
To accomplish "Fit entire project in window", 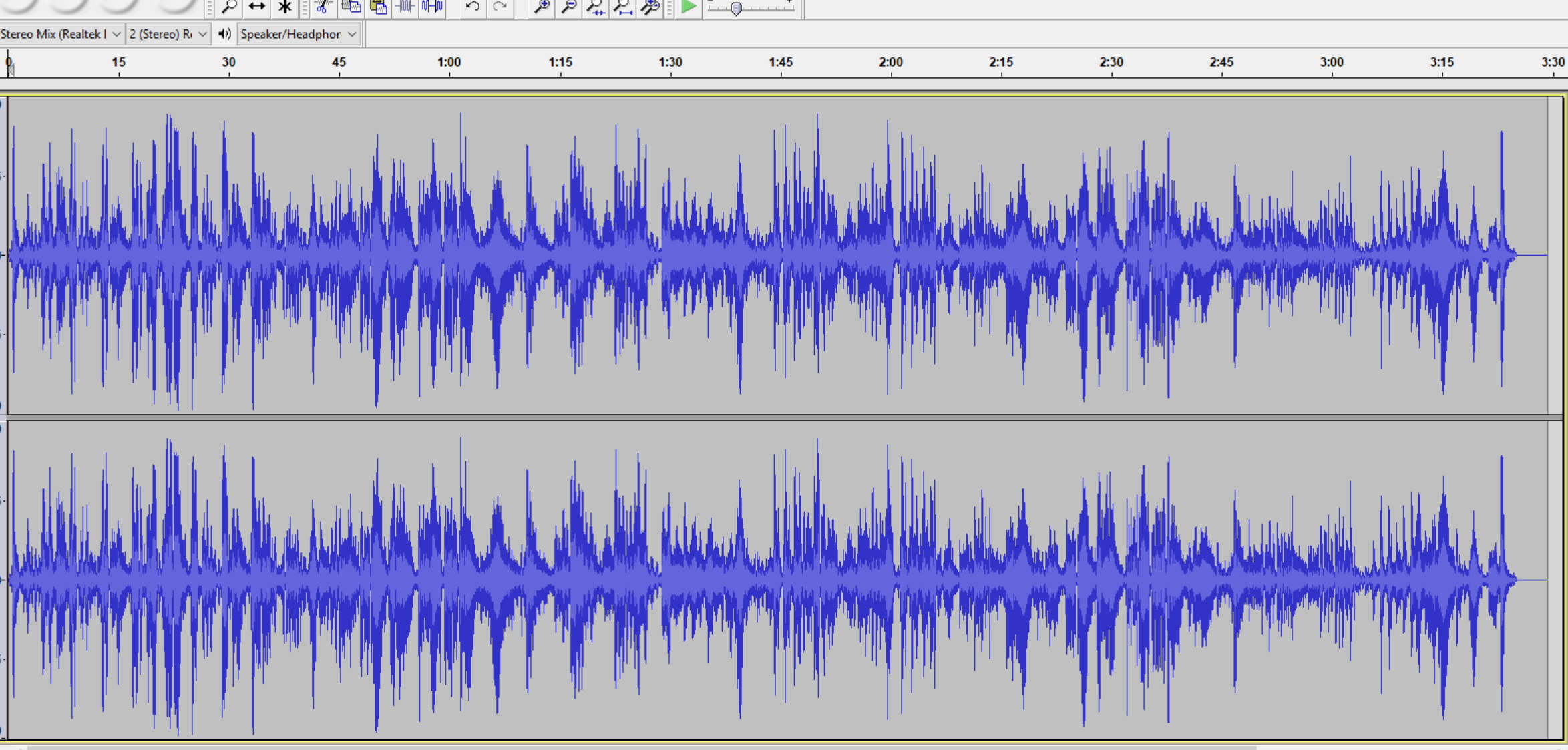I will tap(623, 7).
